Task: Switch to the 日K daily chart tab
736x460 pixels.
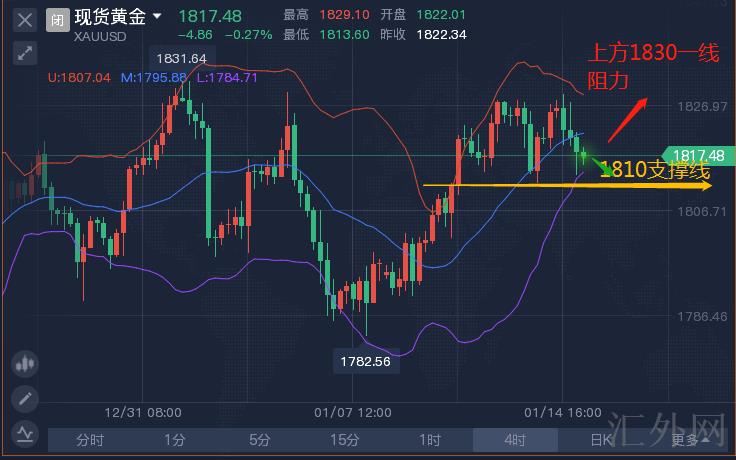Action: click(x=600, y=439)
